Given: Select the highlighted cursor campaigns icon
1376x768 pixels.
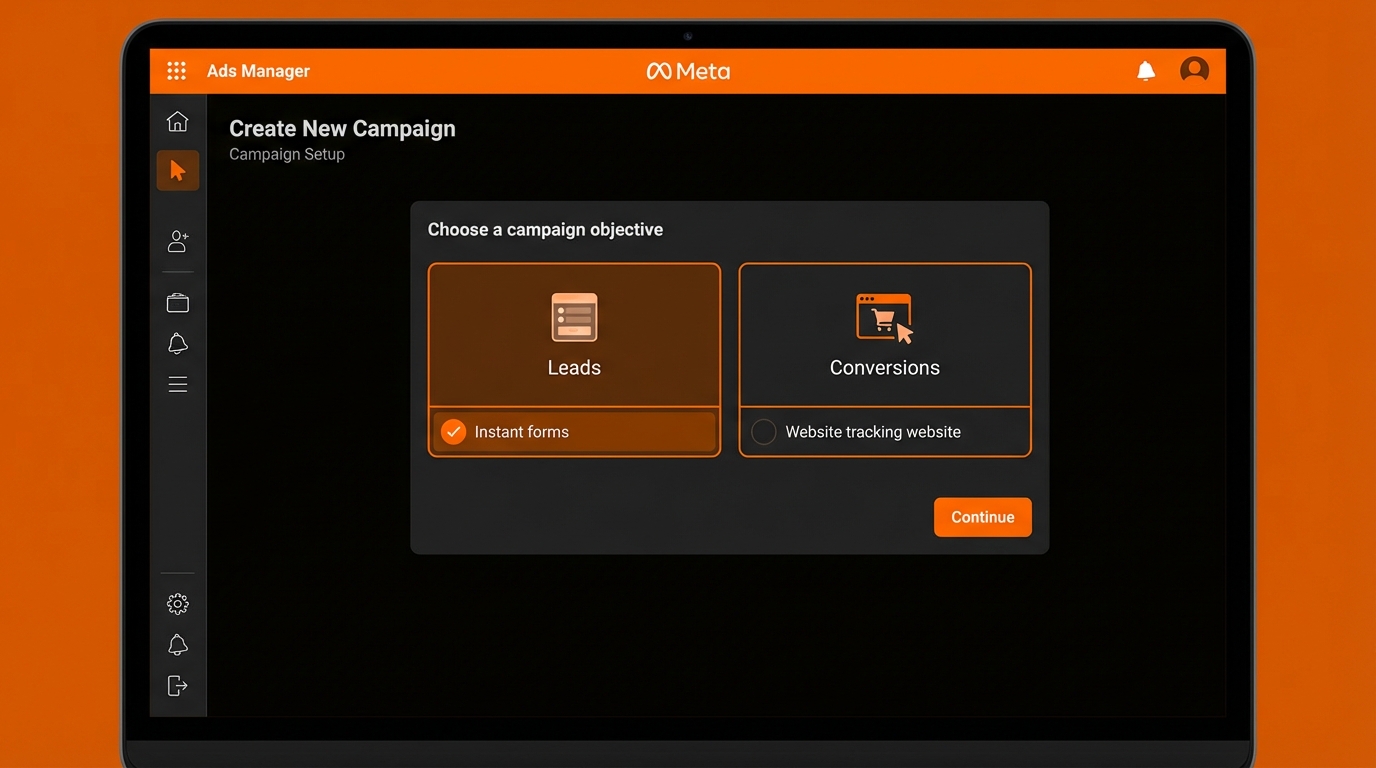Looking at the screenshot, I should tap(178, 171).
